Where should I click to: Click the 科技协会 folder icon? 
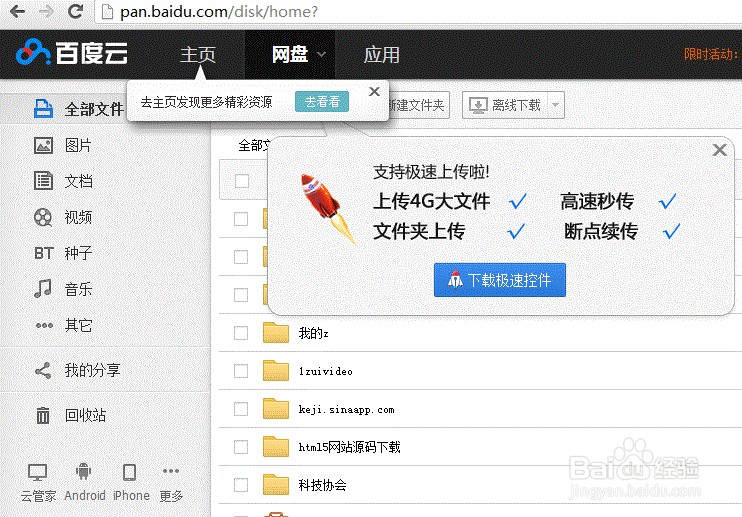276,484
